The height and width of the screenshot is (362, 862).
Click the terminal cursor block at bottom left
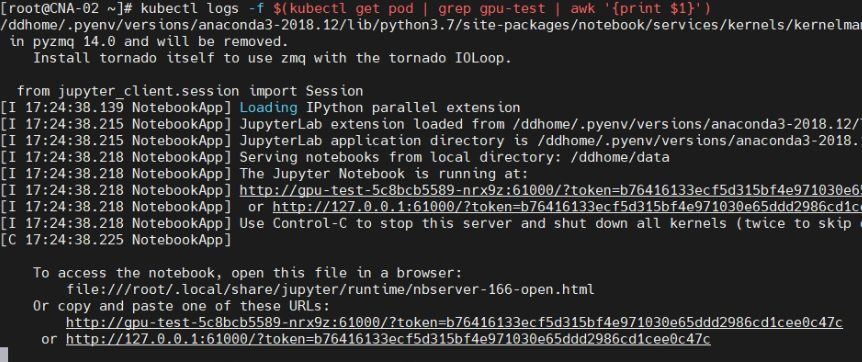pos(4,354)
